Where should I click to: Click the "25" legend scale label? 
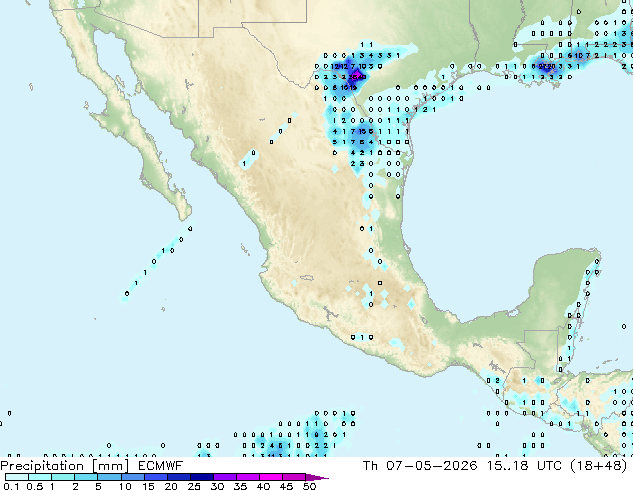[x=194, y=486]
